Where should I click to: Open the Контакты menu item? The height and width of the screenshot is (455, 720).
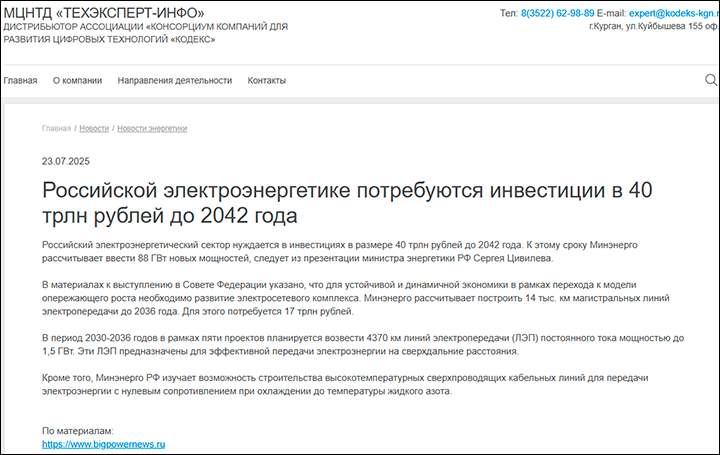pos(267,80)
